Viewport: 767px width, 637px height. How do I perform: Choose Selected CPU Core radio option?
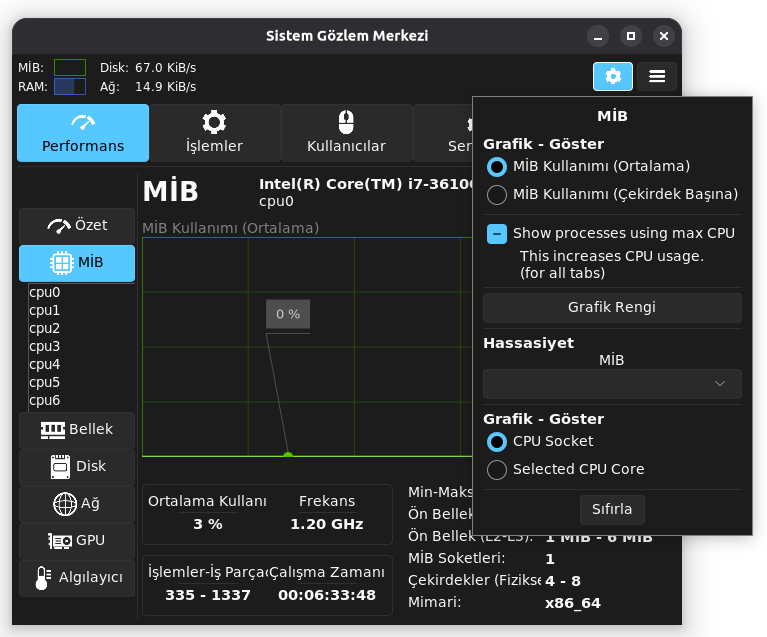coord(497,469)
